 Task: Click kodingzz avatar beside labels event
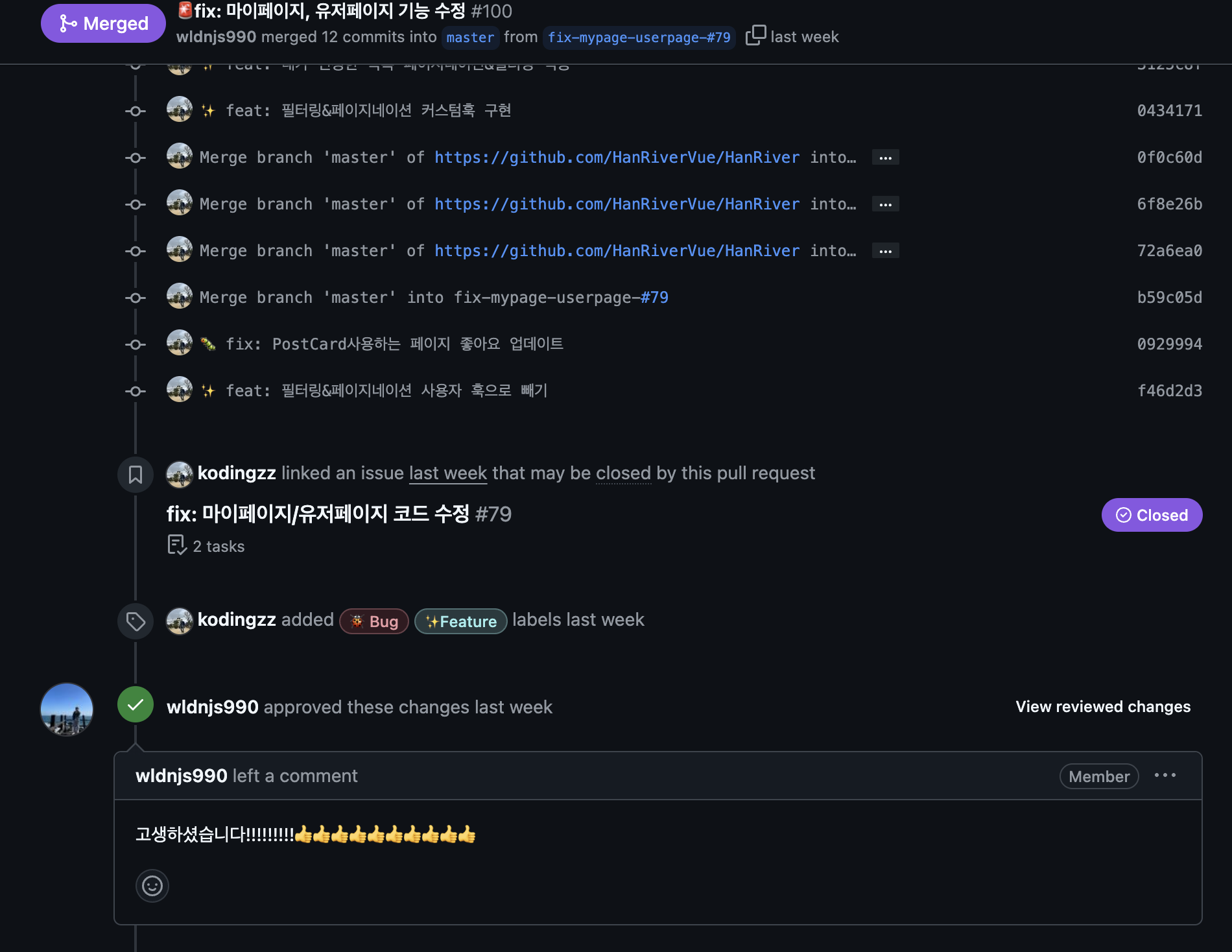point(180,621)
